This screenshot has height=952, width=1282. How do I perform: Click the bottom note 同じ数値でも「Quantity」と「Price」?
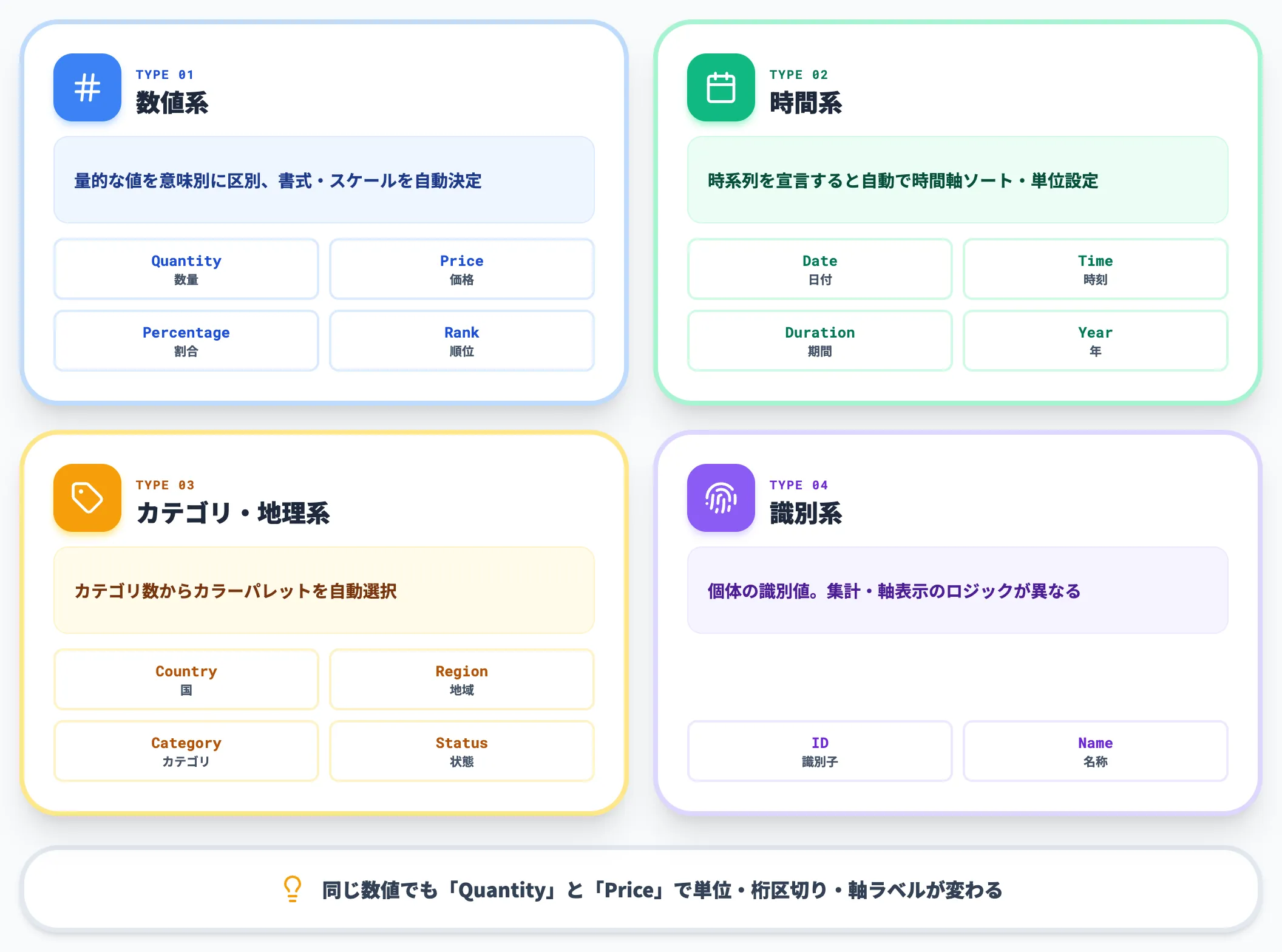click(662, 889)
